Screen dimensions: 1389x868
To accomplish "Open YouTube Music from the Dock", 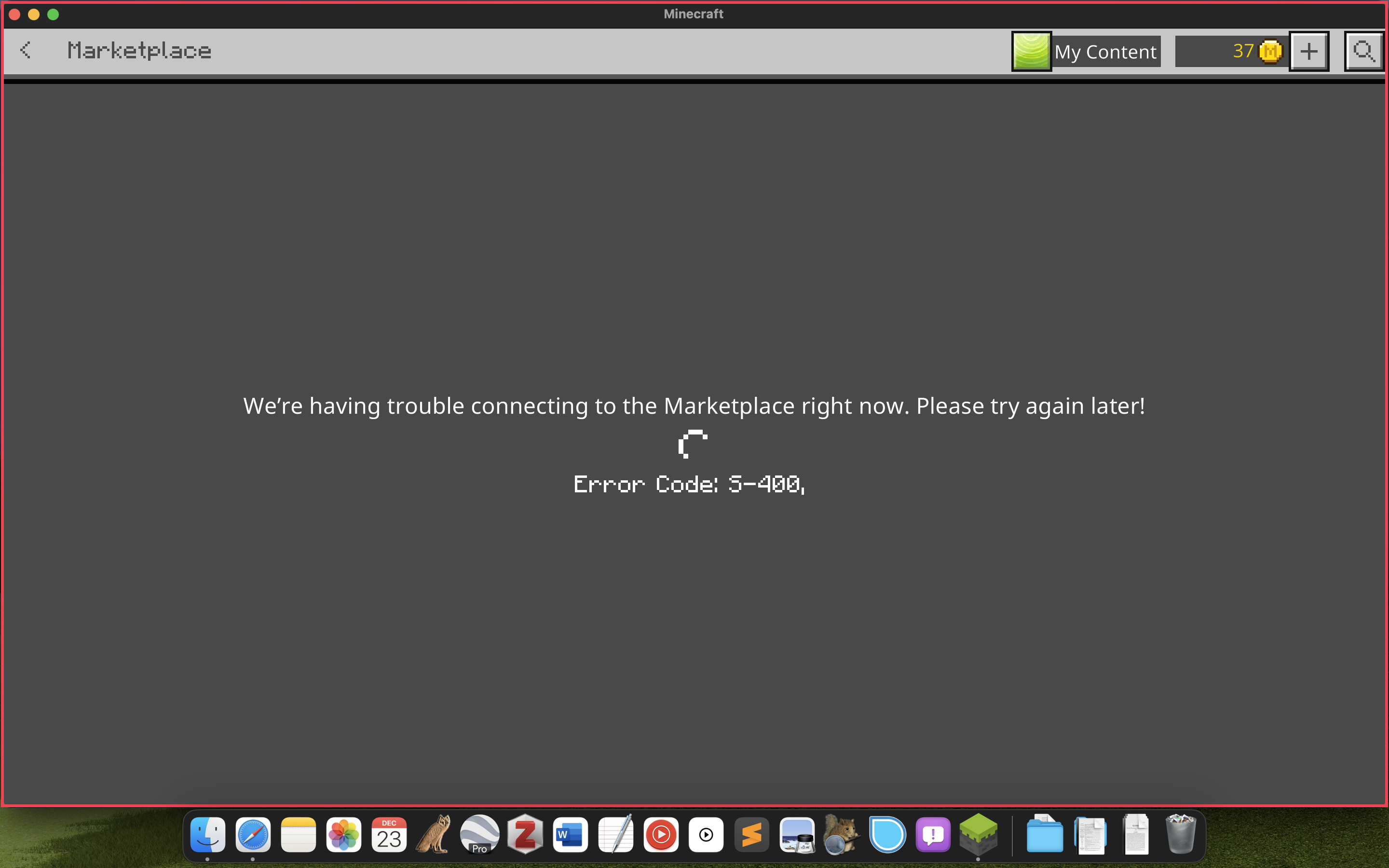I will click(x=661, y=834).
